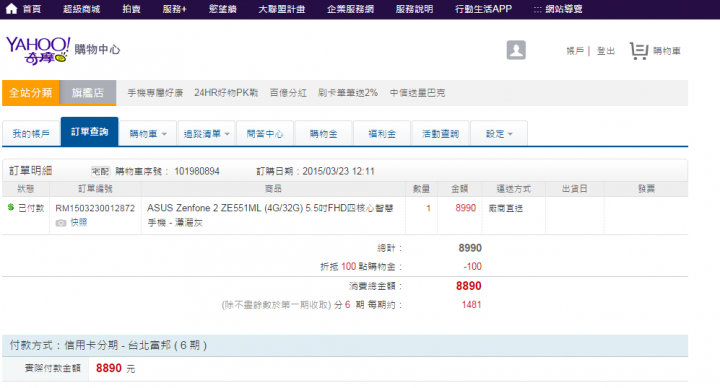
Task: Click the shopping cart icon
Action: (x=639, y=51)
